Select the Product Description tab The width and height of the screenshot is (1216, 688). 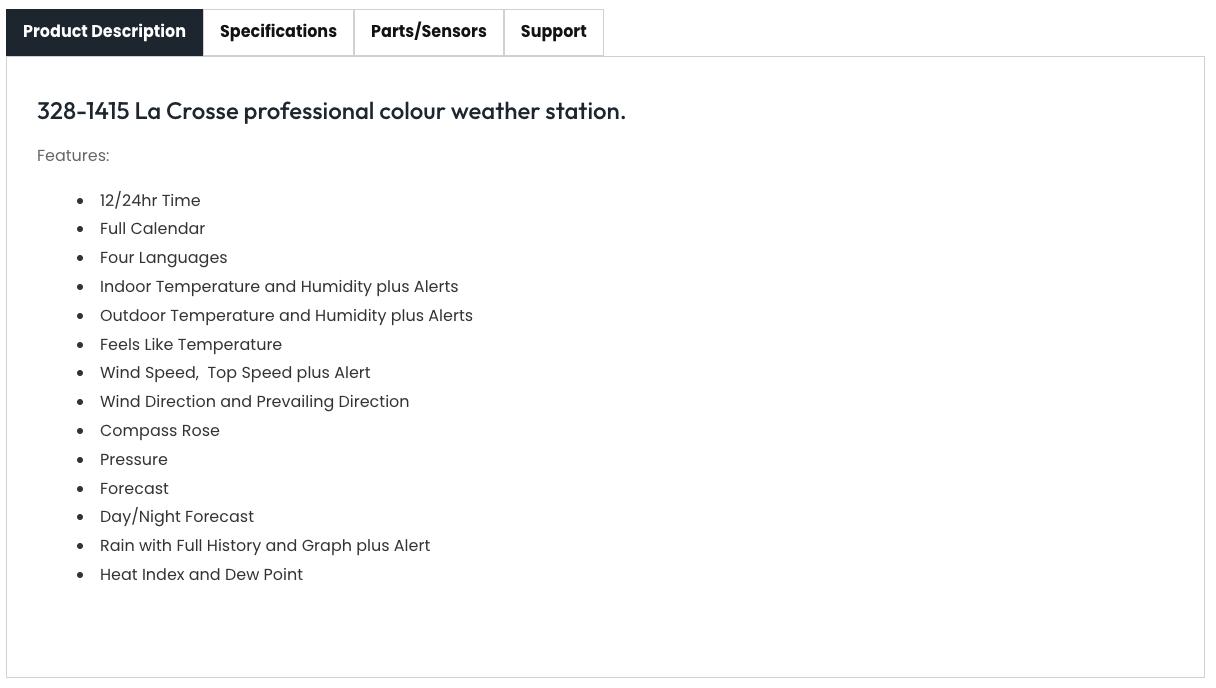tap(104, 32)
